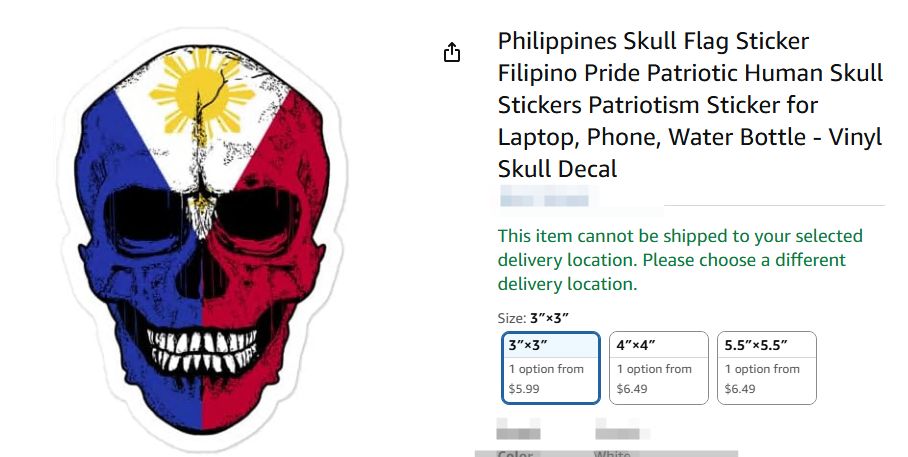Select the 3"×3" size option

coord(550,368)
